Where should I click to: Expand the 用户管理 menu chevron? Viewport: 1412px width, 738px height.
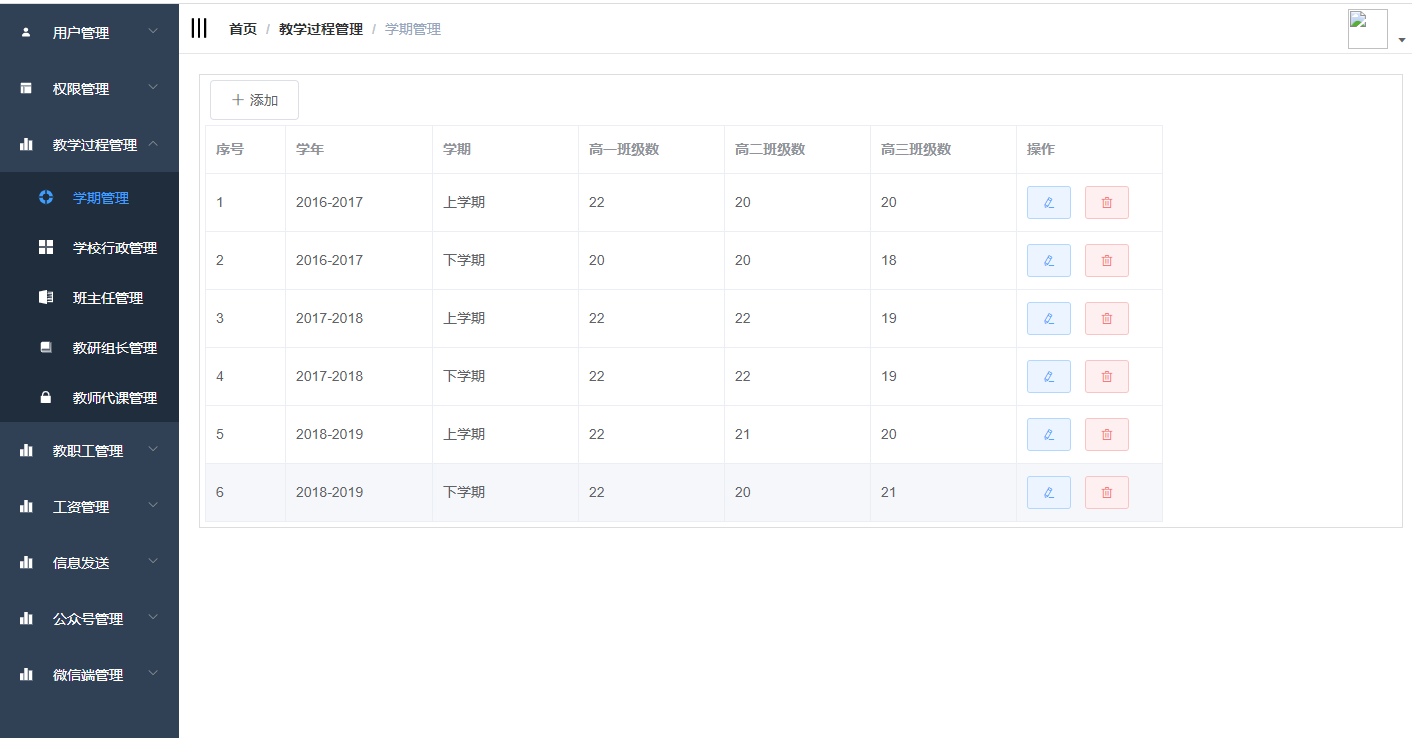point(153,32)
